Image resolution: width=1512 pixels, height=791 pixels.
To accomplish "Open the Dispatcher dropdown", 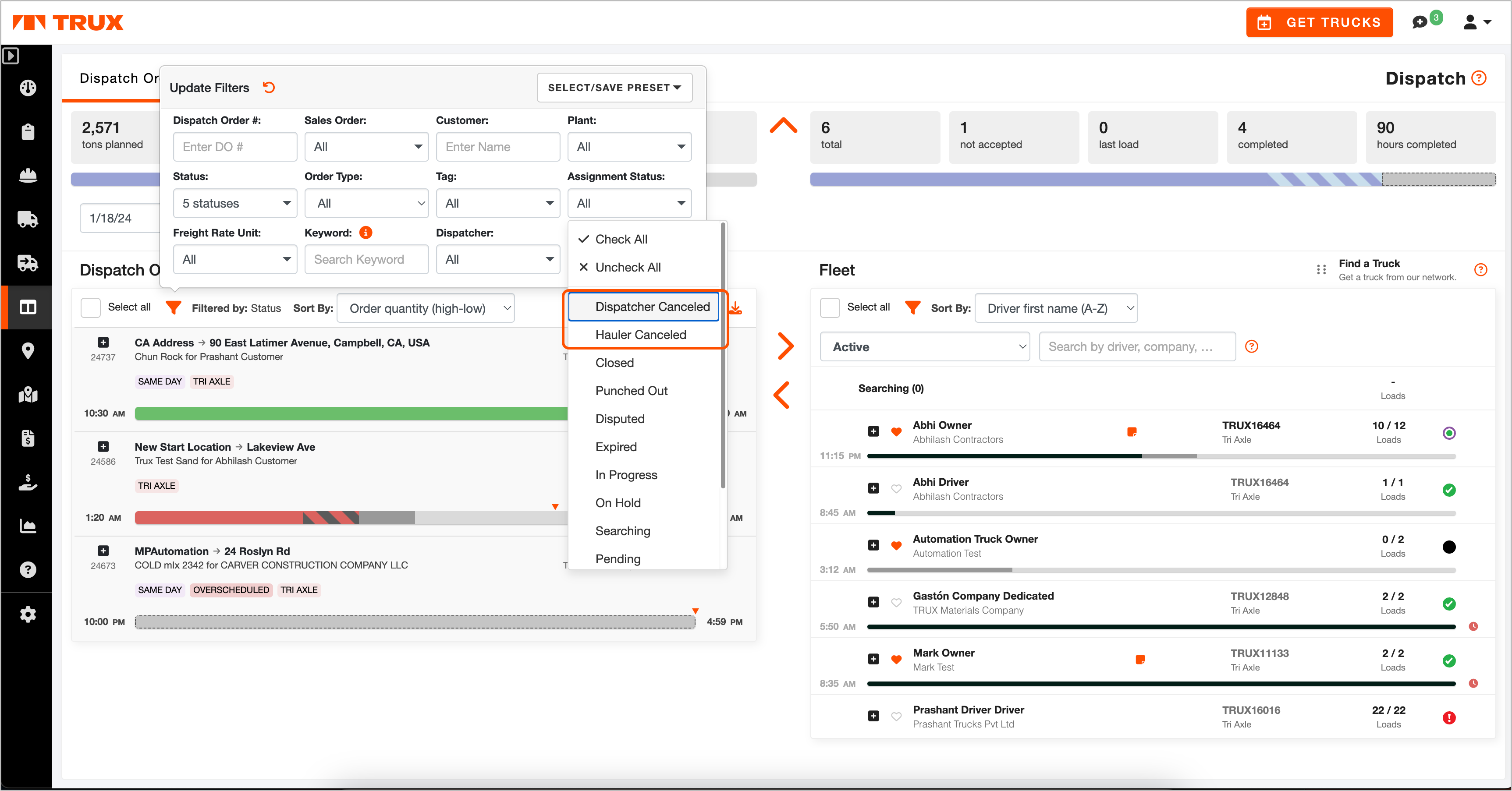I will coord(498,259).
